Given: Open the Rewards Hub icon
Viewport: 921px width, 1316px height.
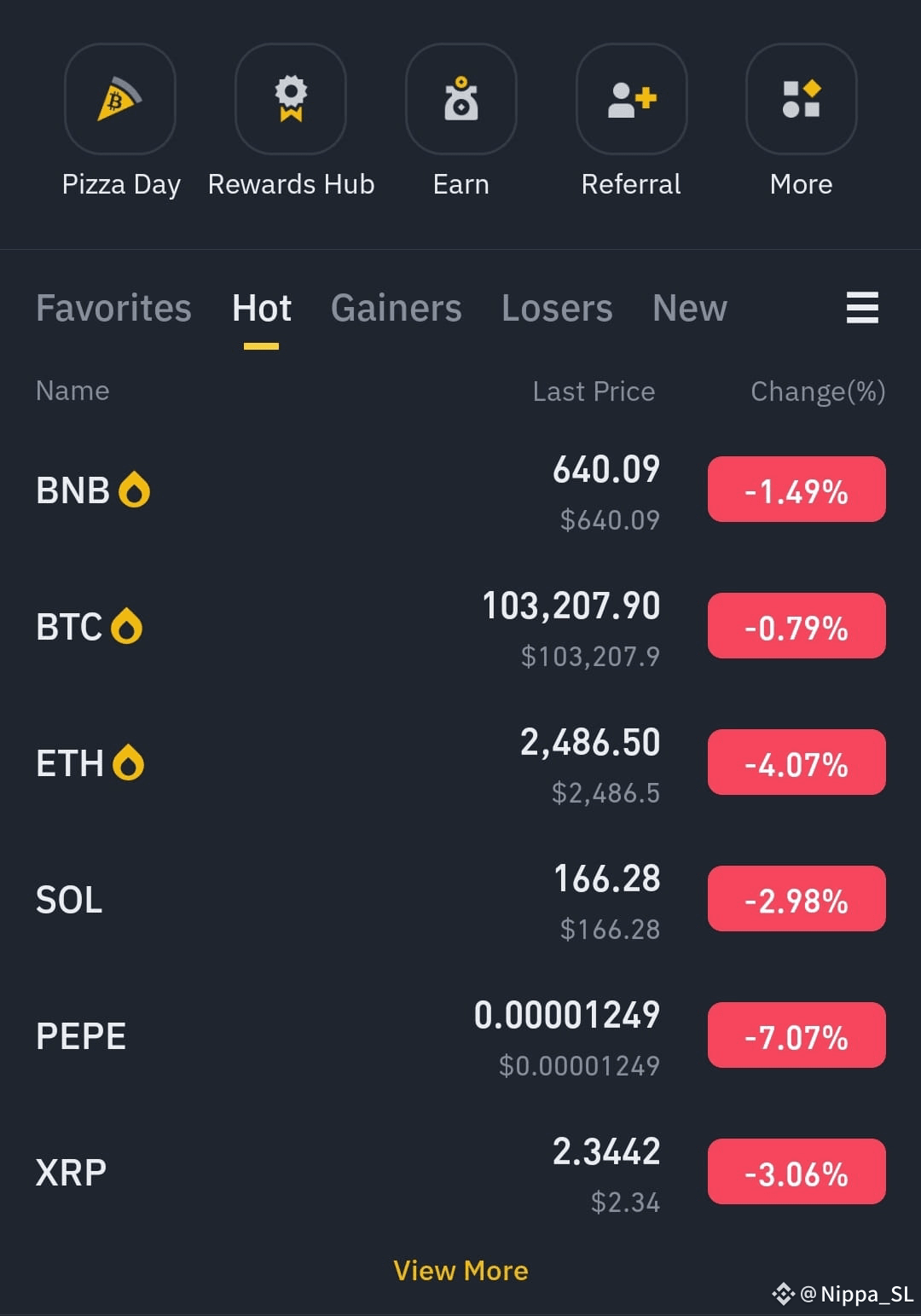Looking at the screenshot, I should 291,99.
